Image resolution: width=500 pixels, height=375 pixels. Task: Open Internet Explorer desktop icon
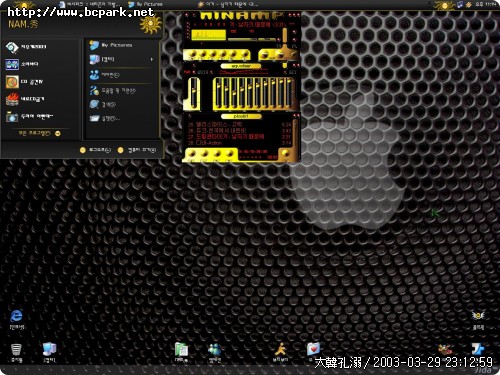16,319
